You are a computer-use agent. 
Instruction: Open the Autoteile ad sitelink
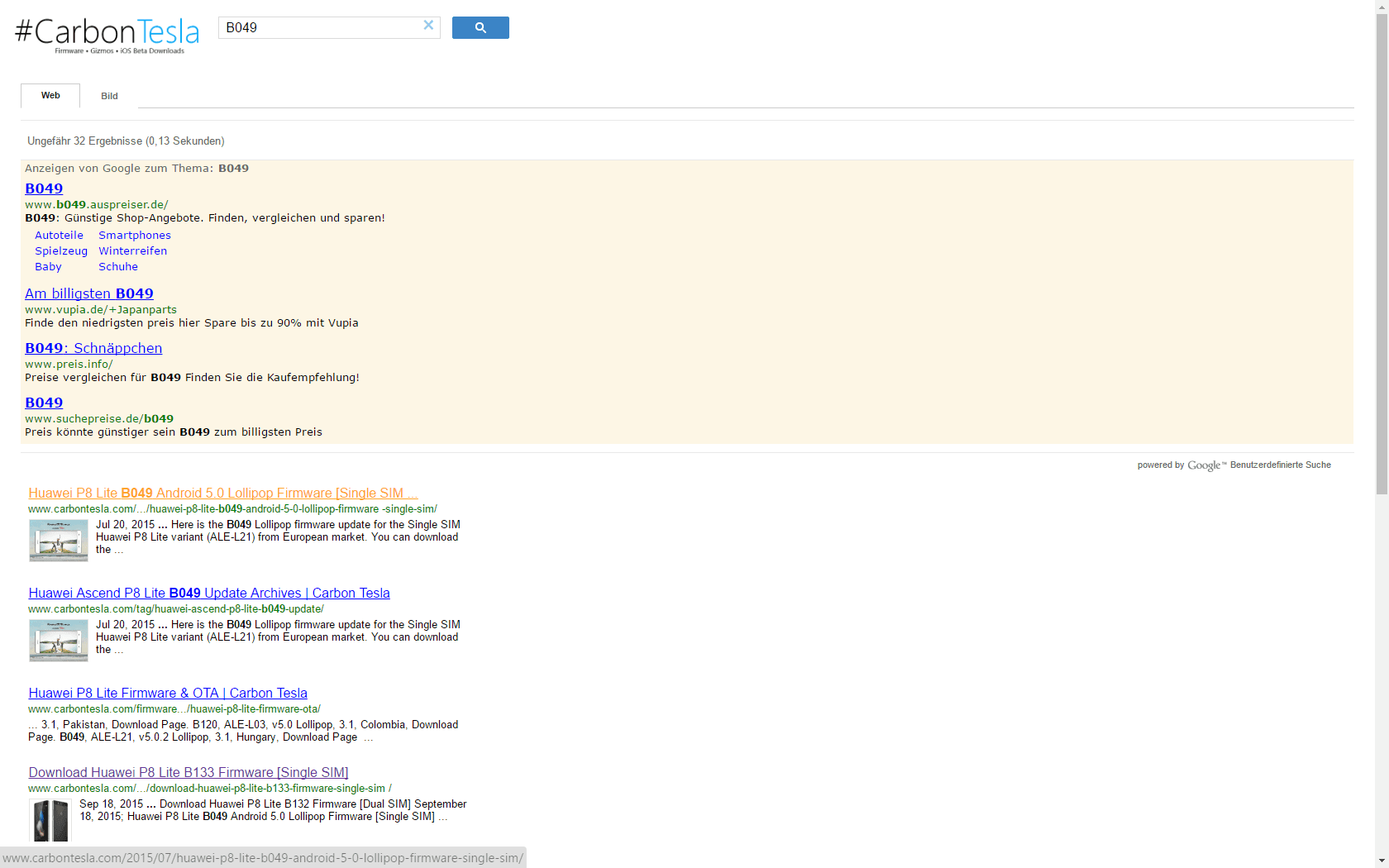[x=59, y=235]
